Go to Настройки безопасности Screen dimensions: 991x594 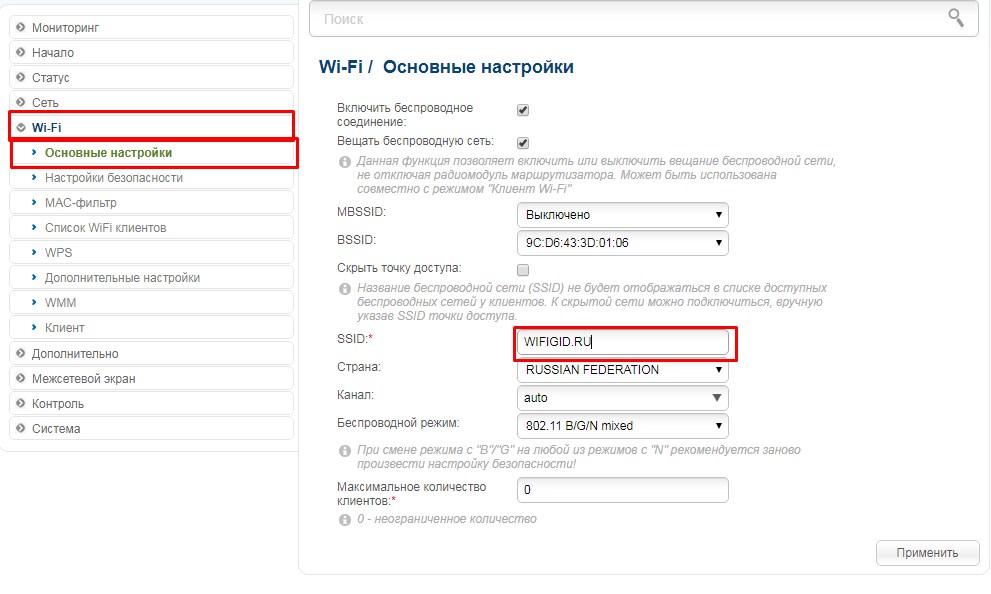152,178
